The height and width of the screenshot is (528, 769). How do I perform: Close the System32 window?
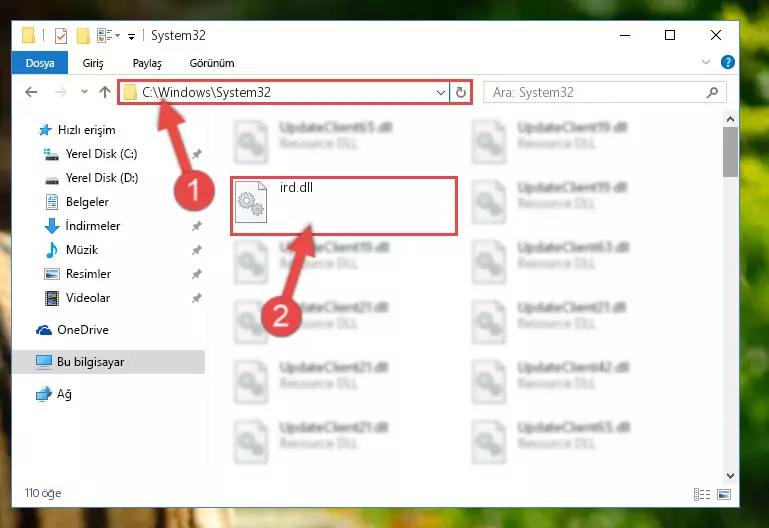716,35
